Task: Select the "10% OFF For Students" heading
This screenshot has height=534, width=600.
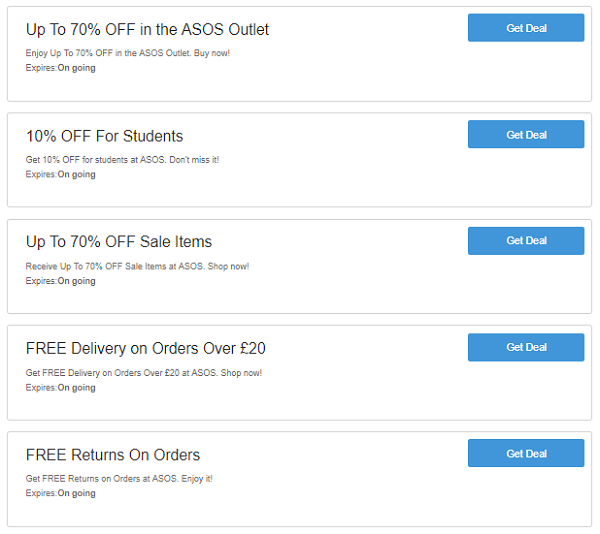Action: (104, 136)
